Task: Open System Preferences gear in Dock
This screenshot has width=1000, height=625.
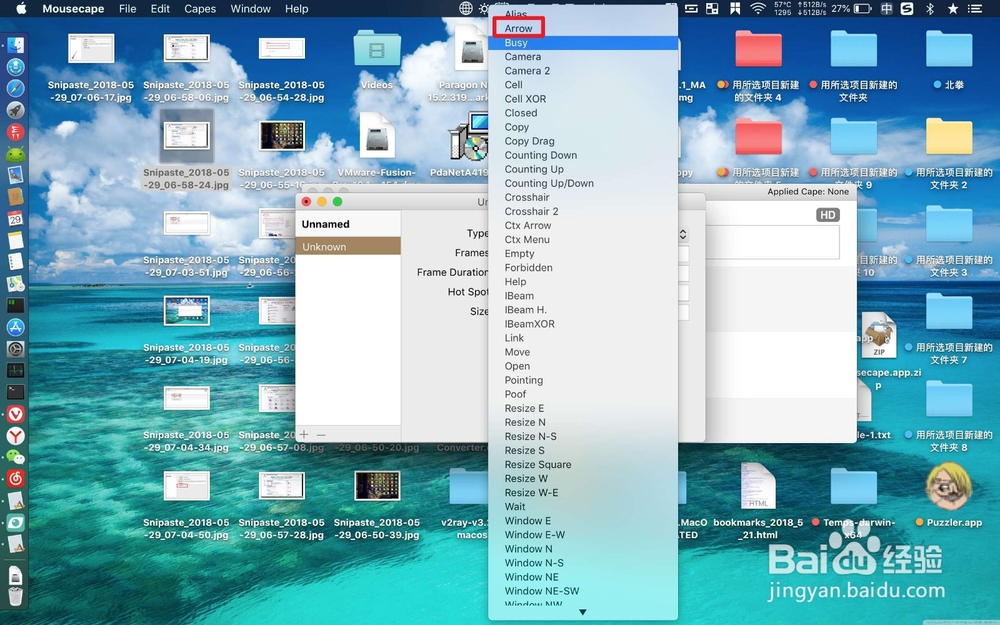Action: [x=15, y=348]
